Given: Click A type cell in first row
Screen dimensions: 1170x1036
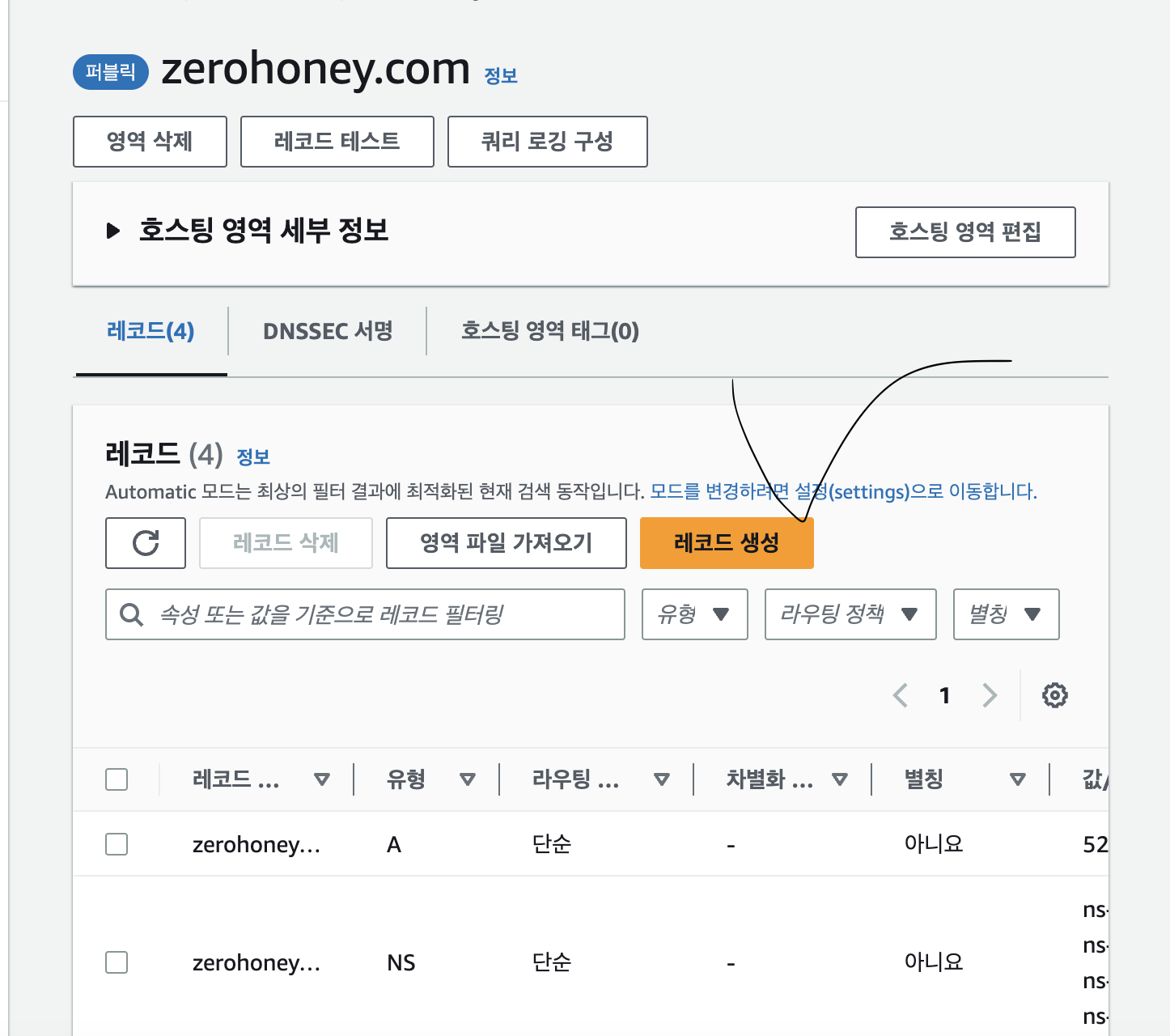Looking at the screenshot, I should 394,844.
